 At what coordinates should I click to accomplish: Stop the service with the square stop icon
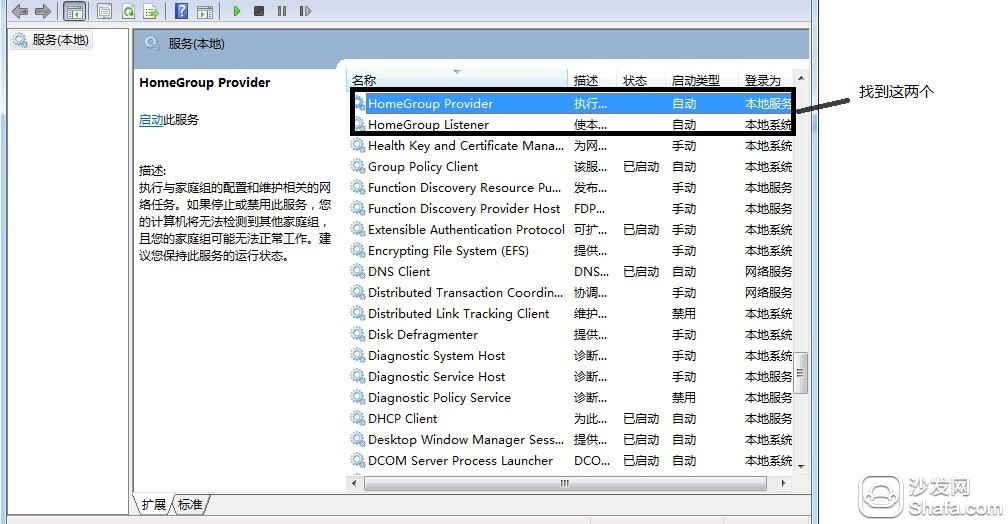pyautogui.click(x=259, y=11)
